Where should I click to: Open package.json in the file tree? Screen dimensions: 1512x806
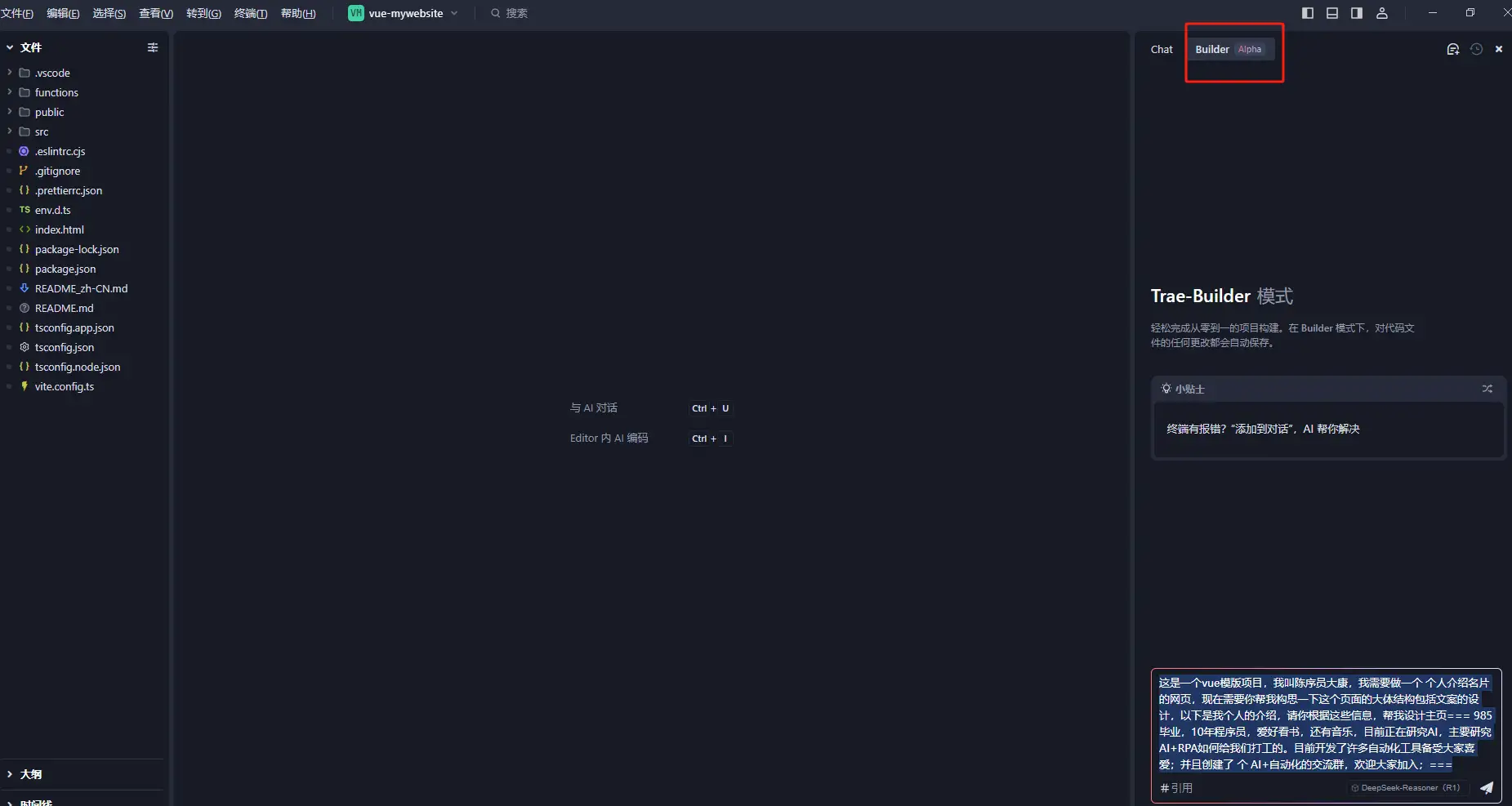(x=65, y=269)
